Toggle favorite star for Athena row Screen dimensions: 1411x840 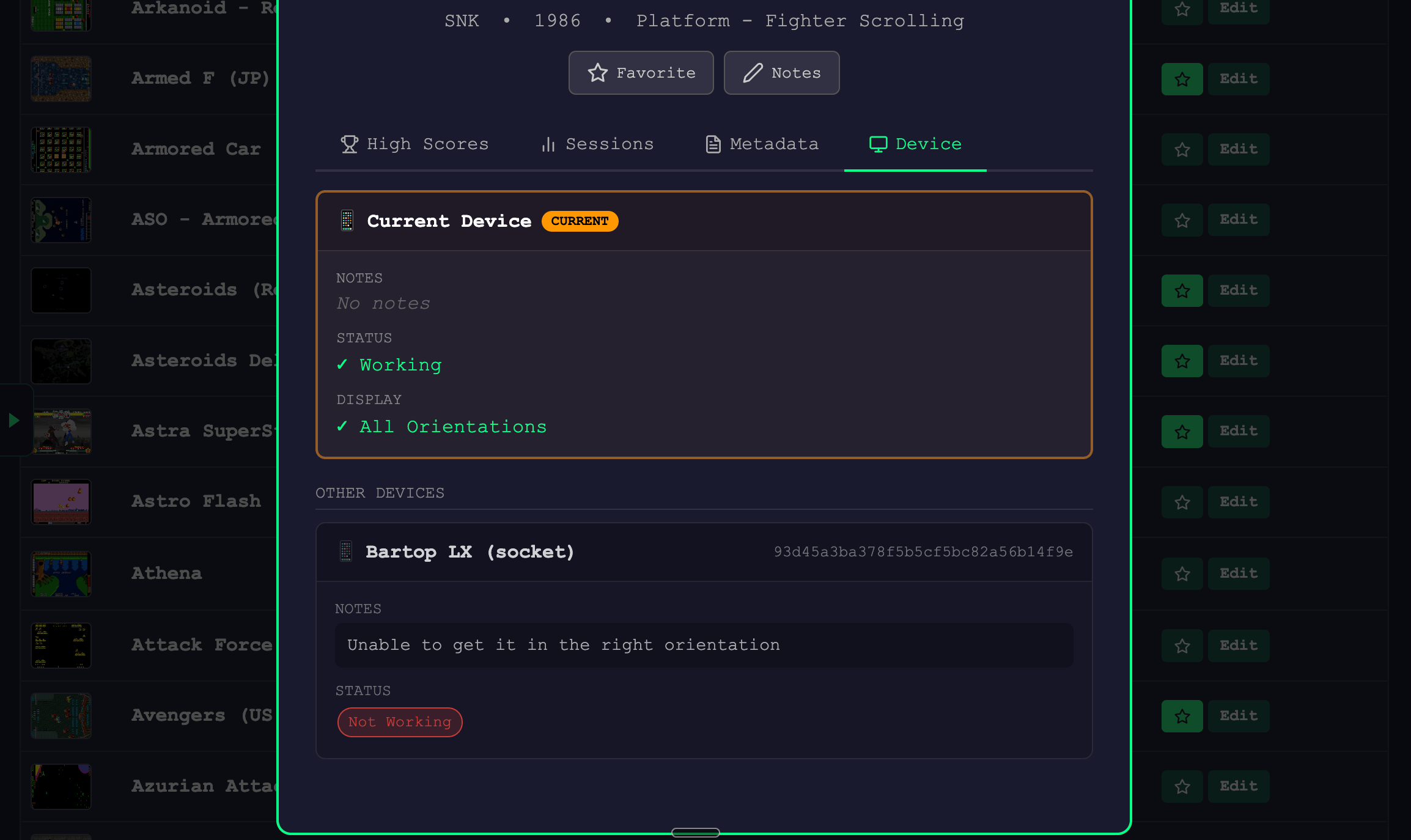tap(1182, 573)
